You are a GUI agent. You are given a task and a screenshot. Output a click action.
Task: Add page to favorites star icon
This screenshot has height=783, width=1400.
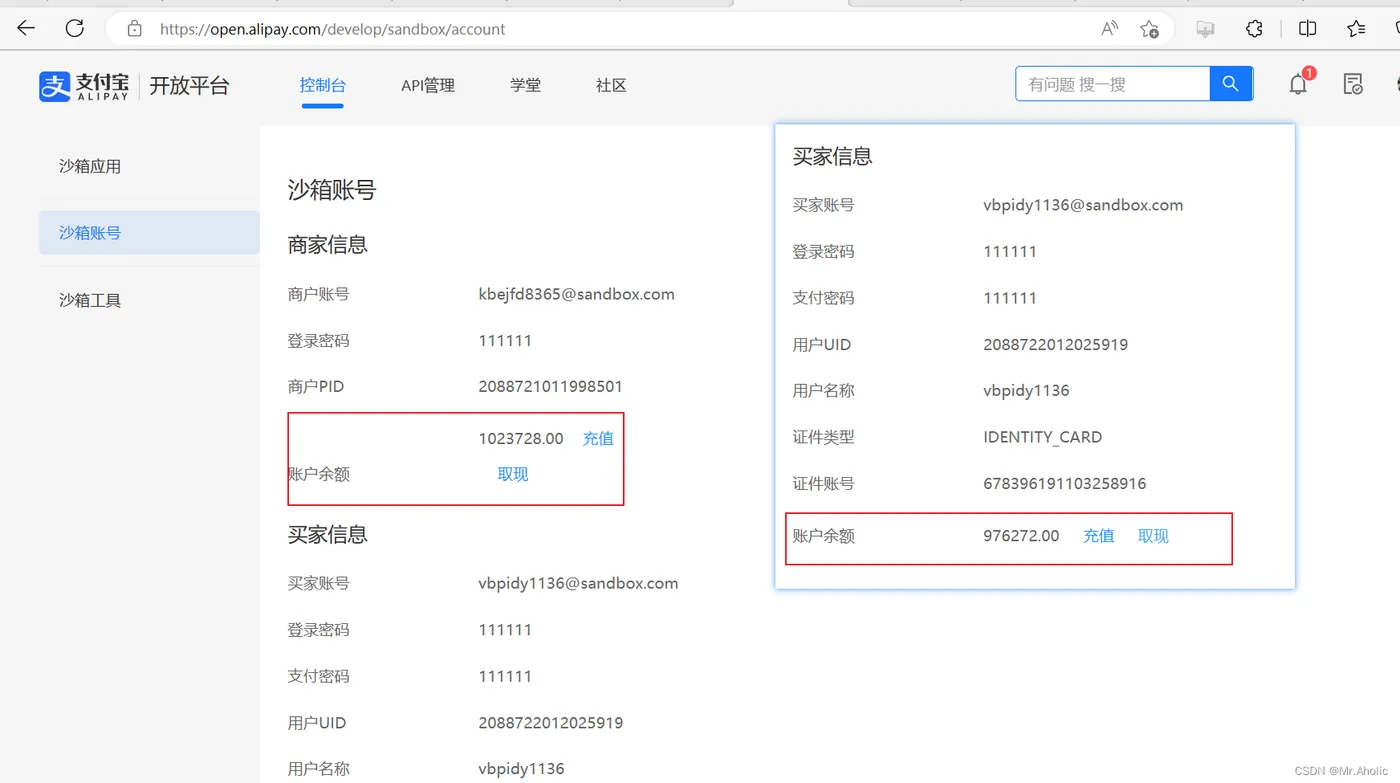[1150, 29]
